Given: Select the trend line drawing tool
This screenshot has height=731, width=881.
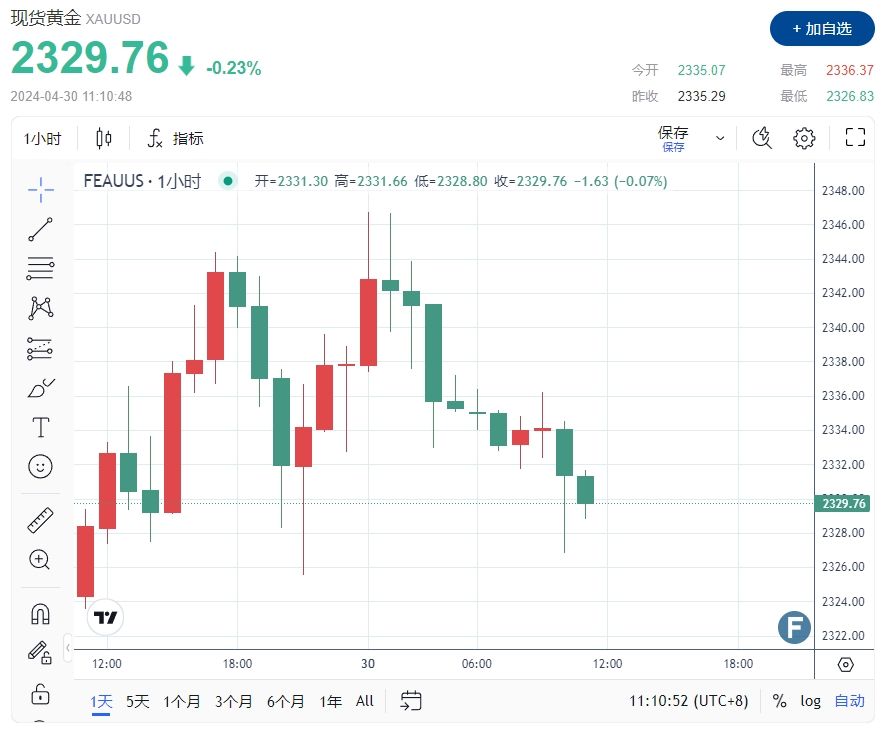Looking at the screenshot, I should point(41,229).
